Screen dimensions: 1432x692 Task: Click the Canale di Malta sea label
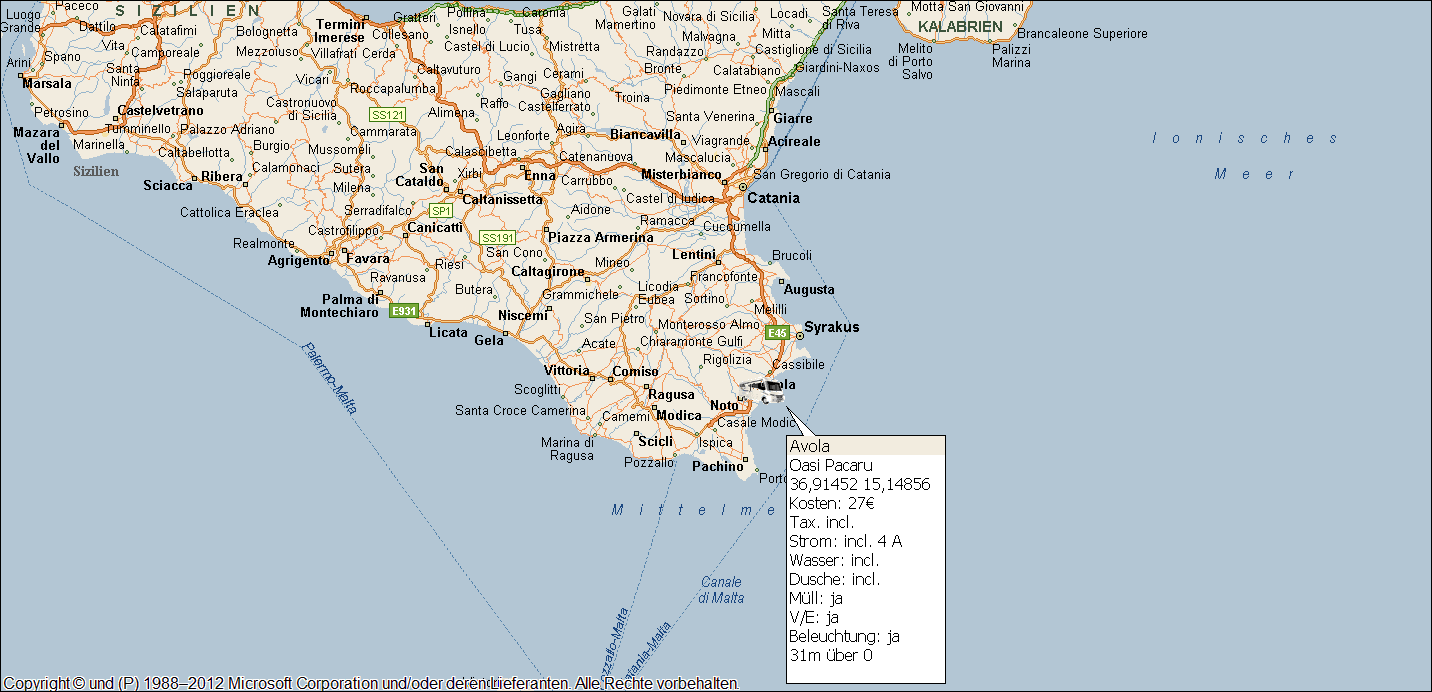(721, 590)
